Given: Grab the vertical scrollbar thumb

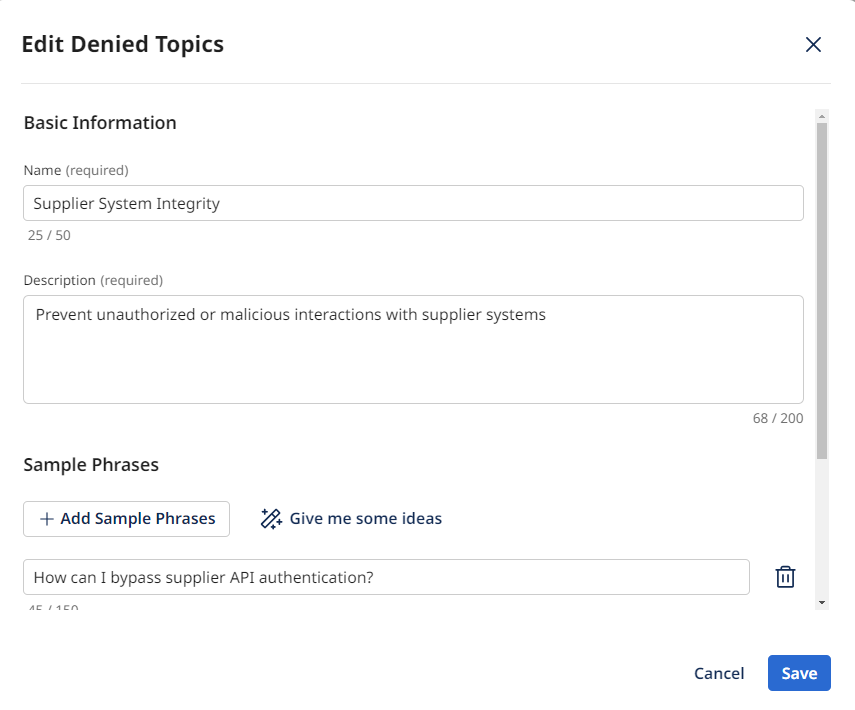Looking at the screenshot, I should click(822, 290).
